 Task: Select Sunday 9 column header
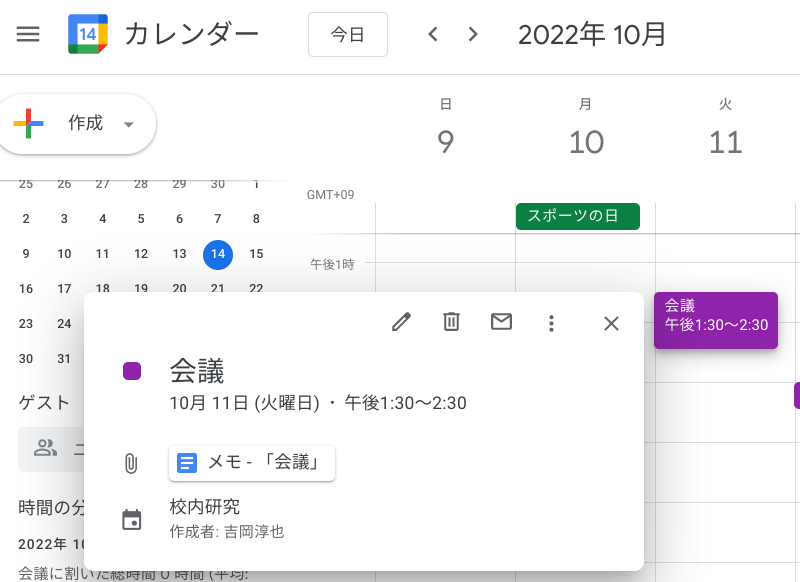click(445, 128)
